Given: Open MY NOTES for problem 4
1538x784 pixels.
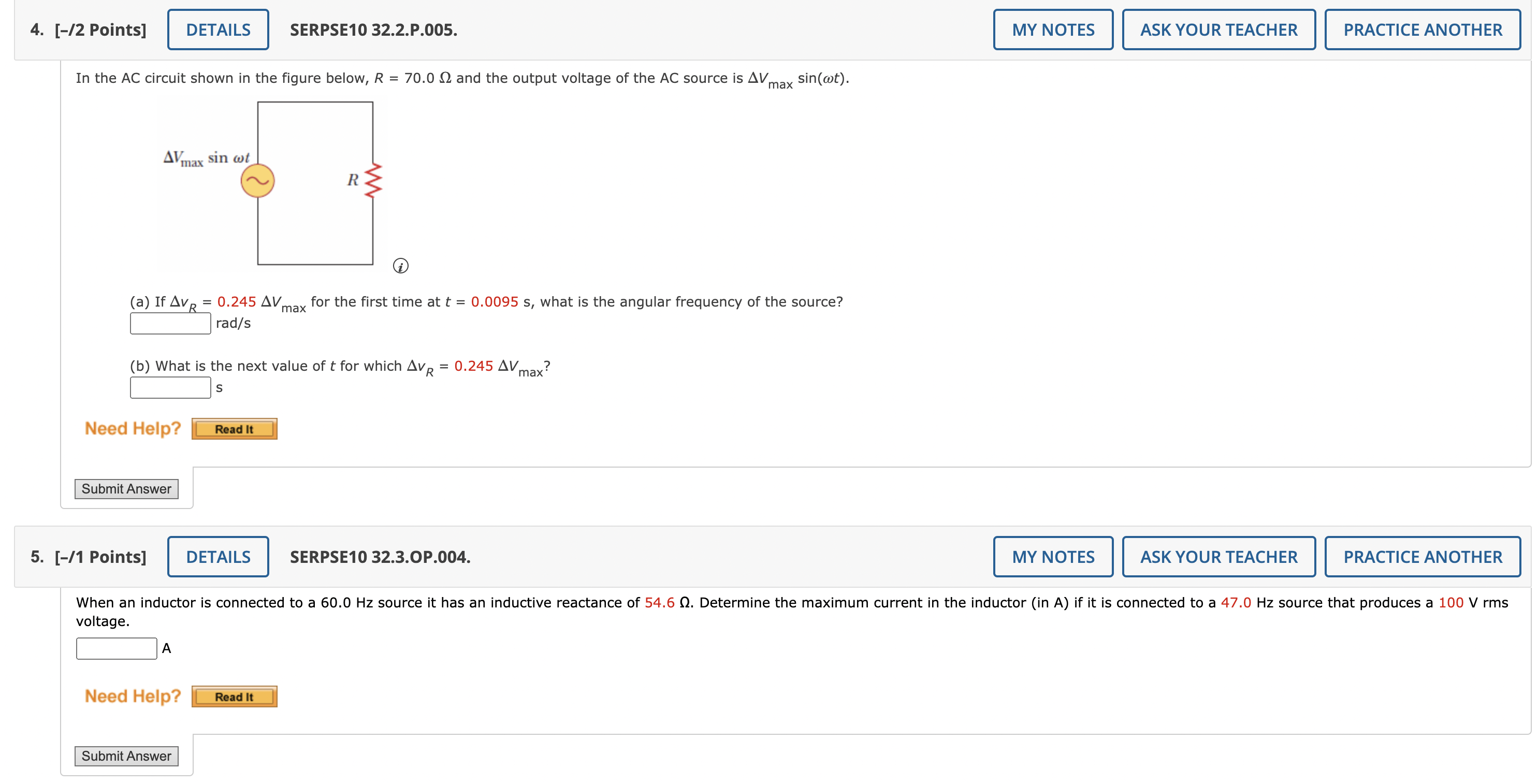Looking at the screenshot, I should point(1053,28).
